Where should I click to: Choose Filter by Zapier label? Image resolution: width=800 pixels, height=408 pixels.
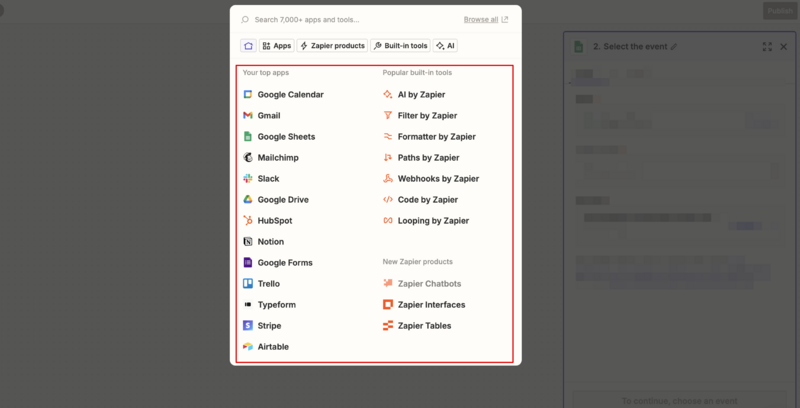(x=428, y=115)
